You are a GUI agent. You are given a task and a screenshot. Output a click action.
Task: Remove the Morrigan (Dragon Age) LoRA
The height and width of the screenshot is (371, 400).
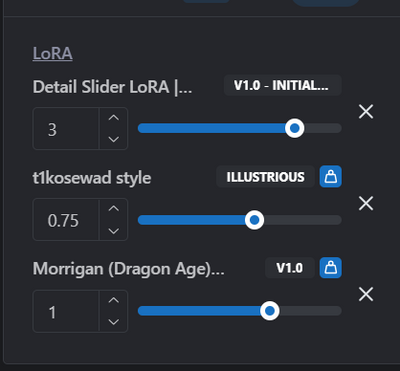pos(366,295)
